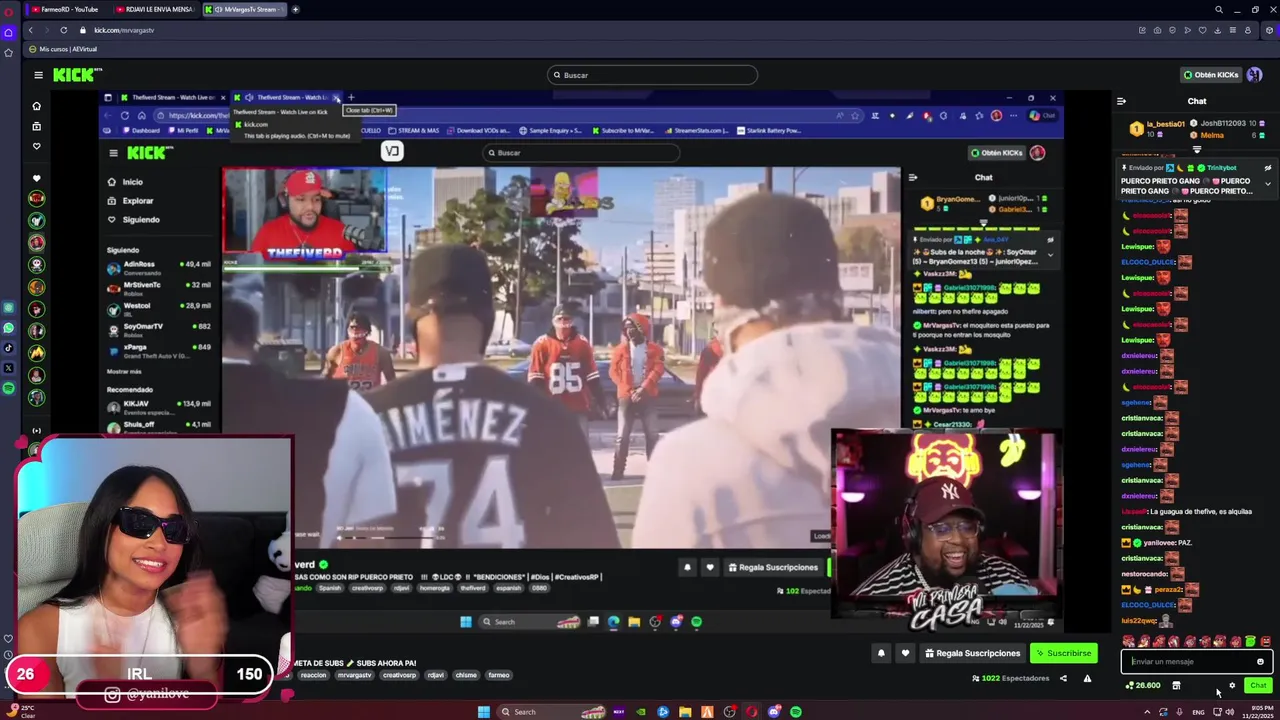Open the rdjavi tag

coord(436,675)
